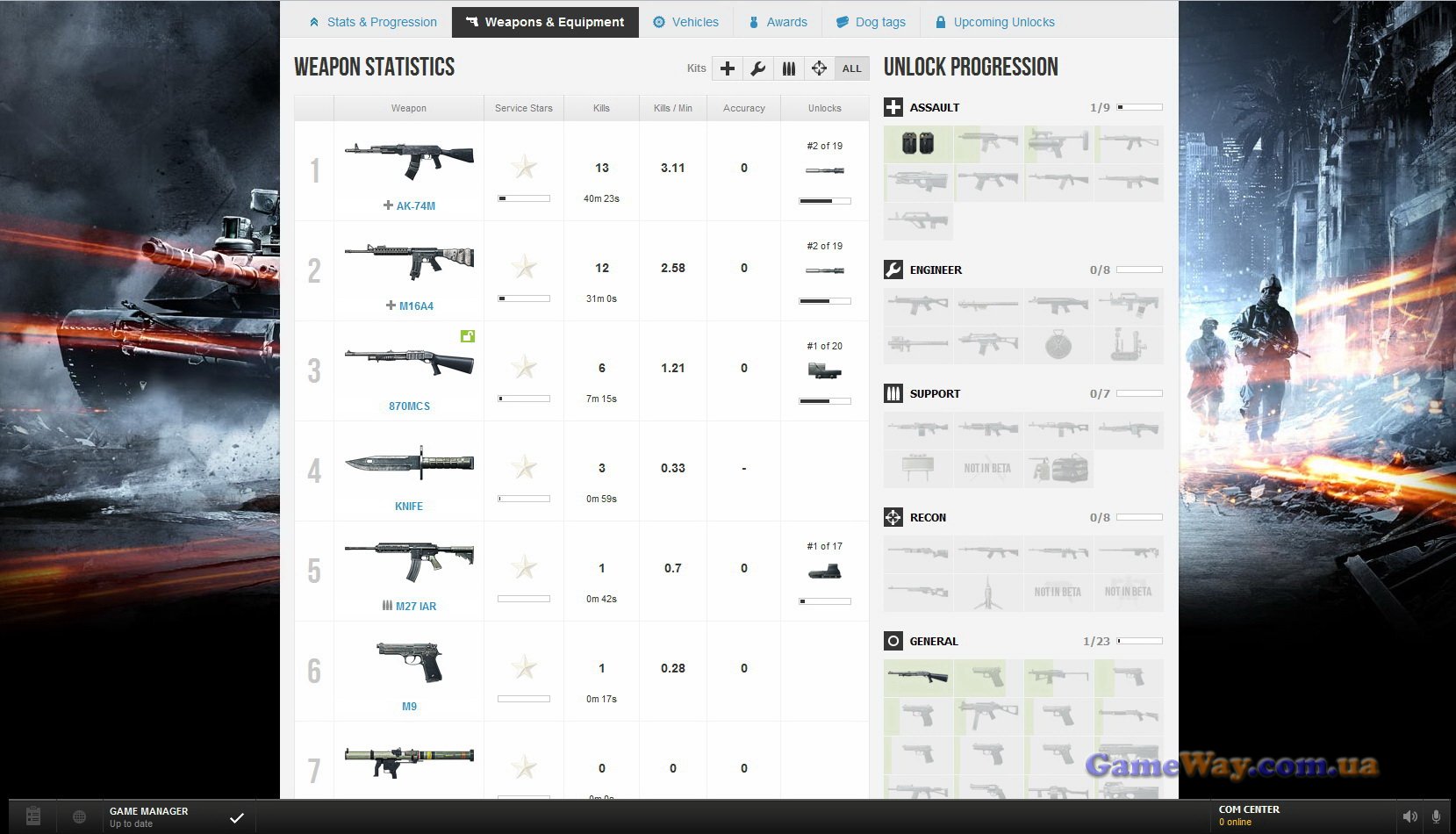Open the AK-74M weapon link
1456x834 pixels.
pyautogui.click(x=415, y=206)
